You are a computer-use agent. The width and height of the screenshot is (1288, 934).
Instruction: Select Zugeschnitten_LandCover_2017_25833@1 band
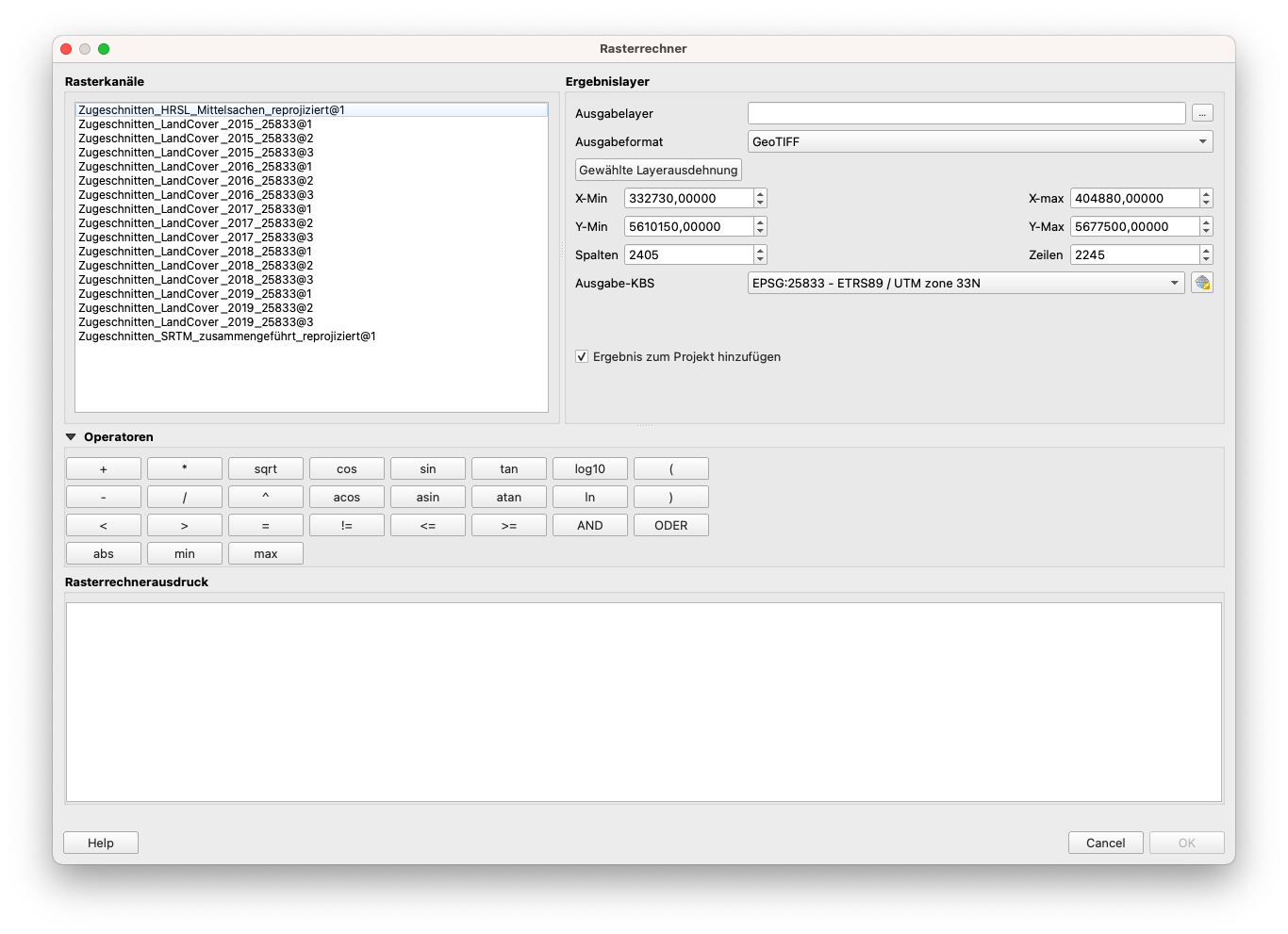(311, 209)
